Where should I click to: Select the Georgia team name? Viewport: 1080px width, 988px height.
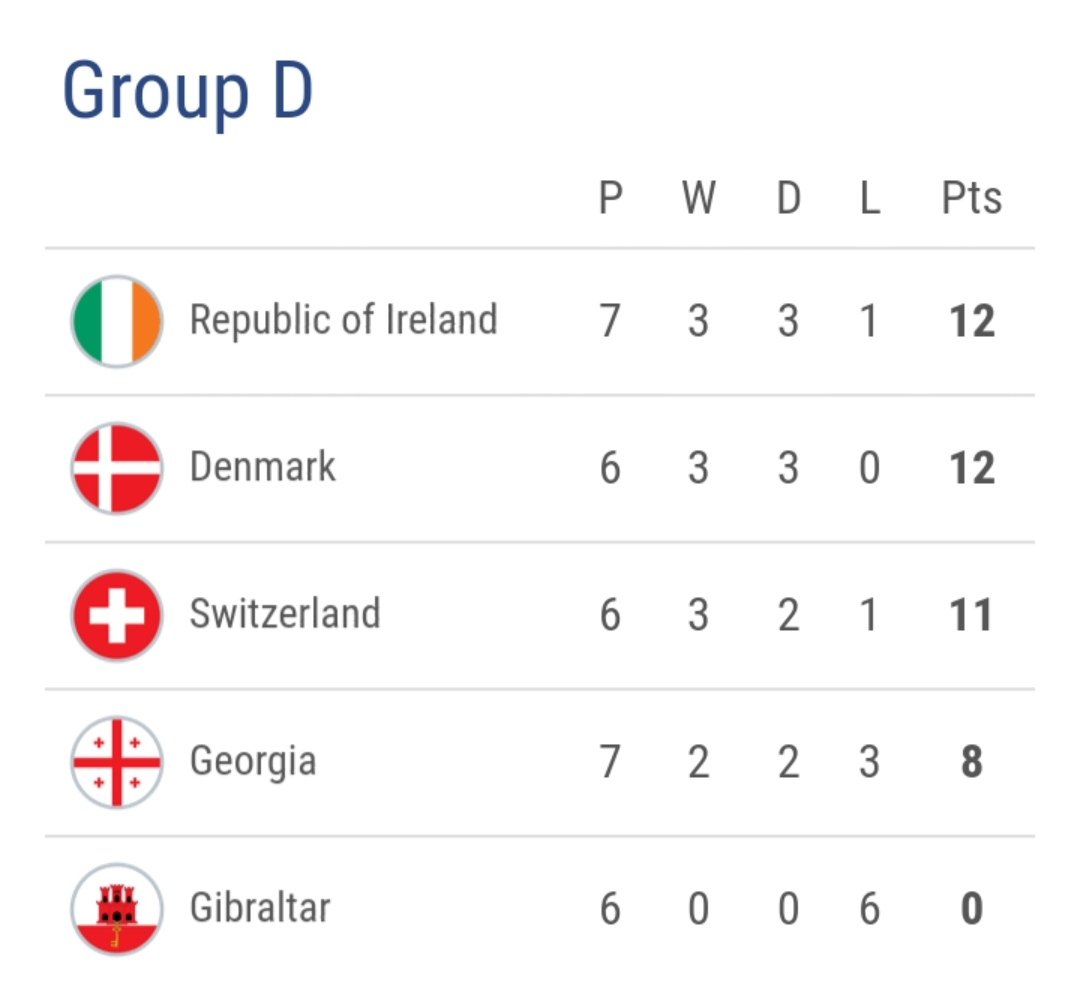pos(253,762)
